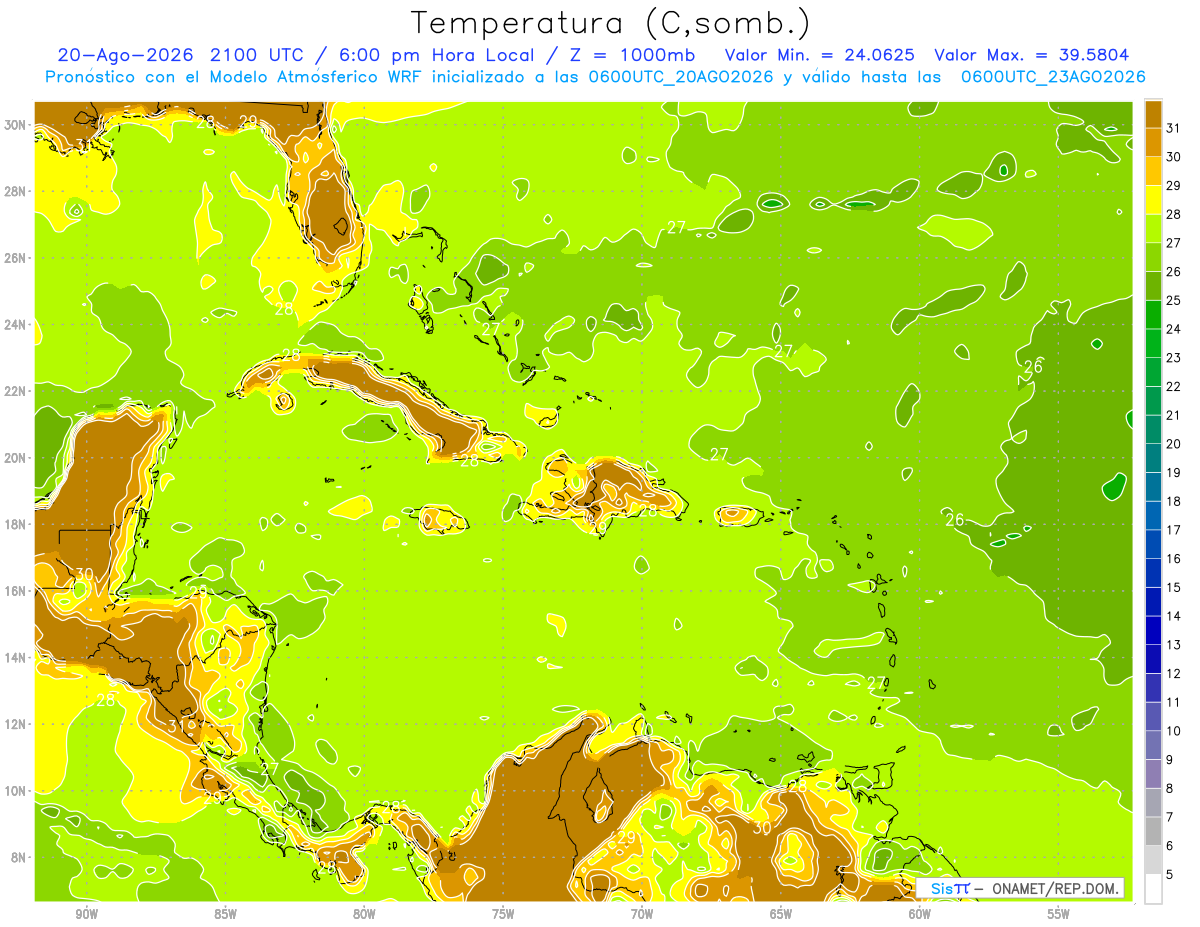The image size is (1200, 927).
Task: Click the 70W longitude axis label
Action: pos(642,914)
